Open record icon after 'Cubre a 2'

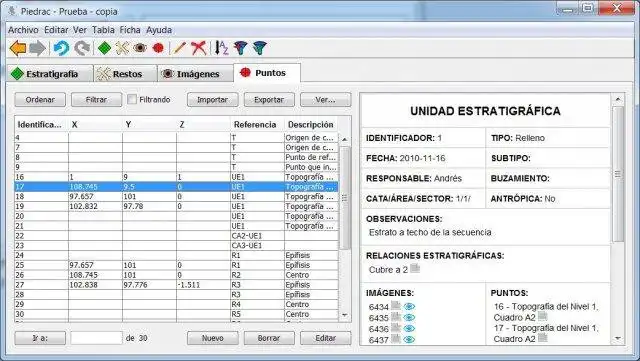click(x=415, y=268)
